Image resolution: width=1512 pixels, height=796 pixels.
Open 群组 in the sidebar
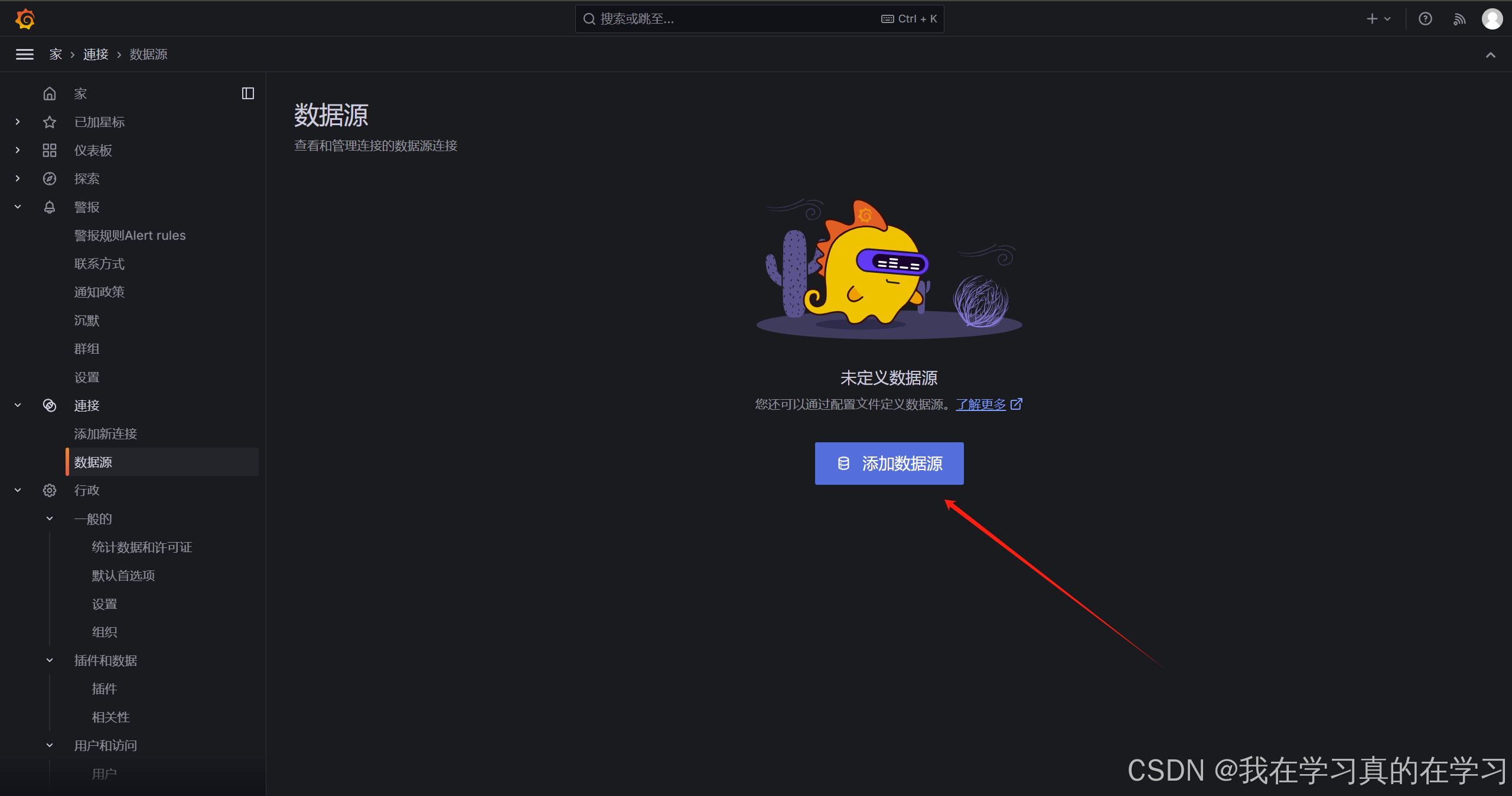tap(87, 348)
